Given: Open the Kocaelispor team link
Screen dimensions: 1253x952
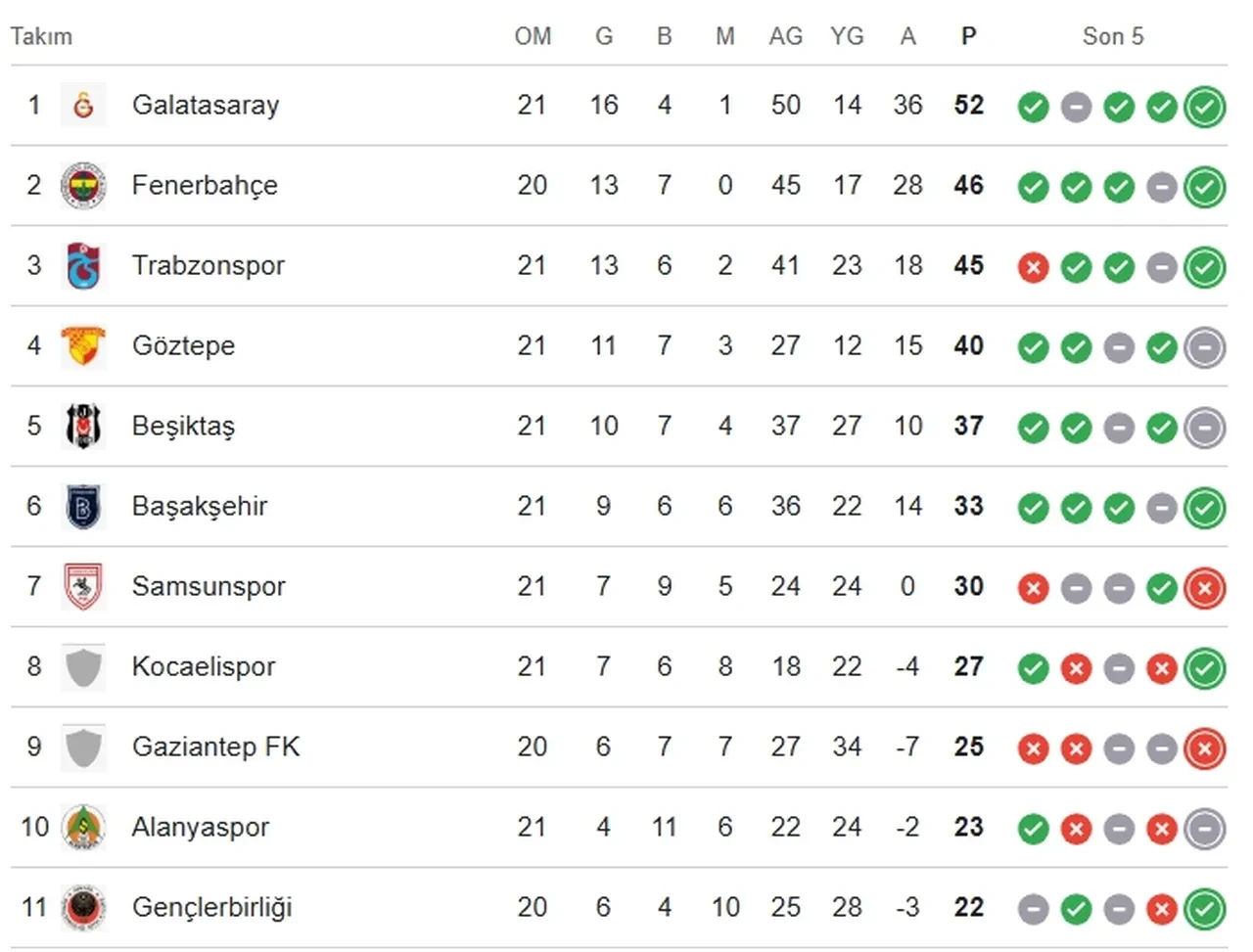Looking at the screenshot, I should pyautogui.click(x=204, y=666).
